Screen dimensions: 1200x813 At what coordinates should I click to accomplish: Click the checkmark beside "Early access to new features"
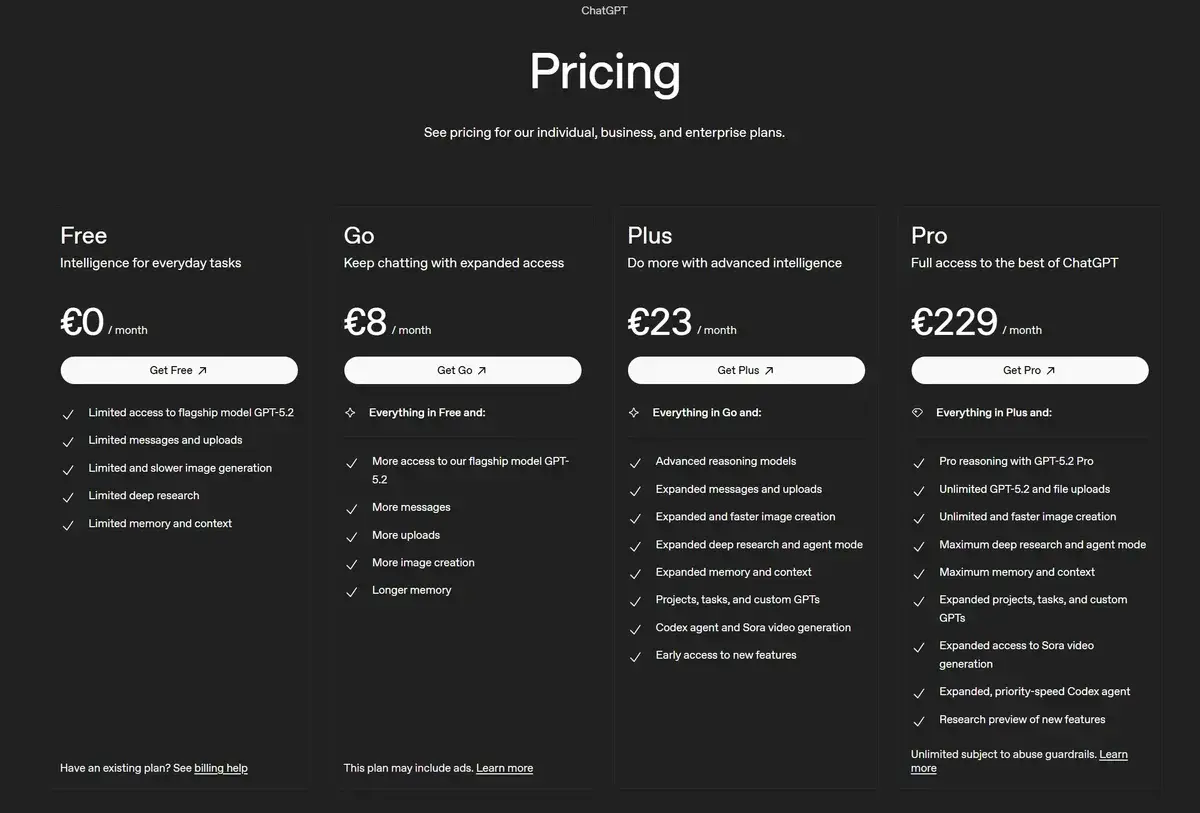coord(636,655)
